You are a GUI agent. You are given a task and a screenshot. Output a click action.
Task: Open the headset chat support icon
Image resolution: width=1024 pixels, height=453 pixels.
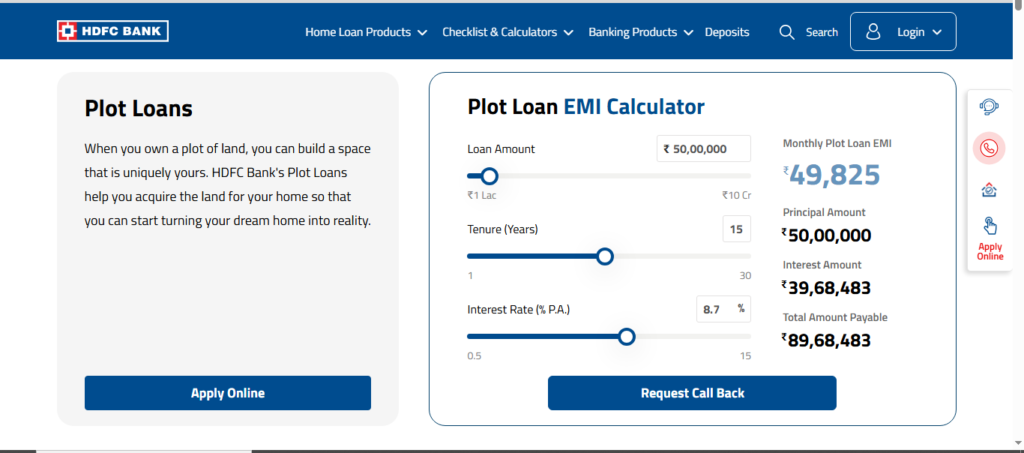click(x=989, y=107)
